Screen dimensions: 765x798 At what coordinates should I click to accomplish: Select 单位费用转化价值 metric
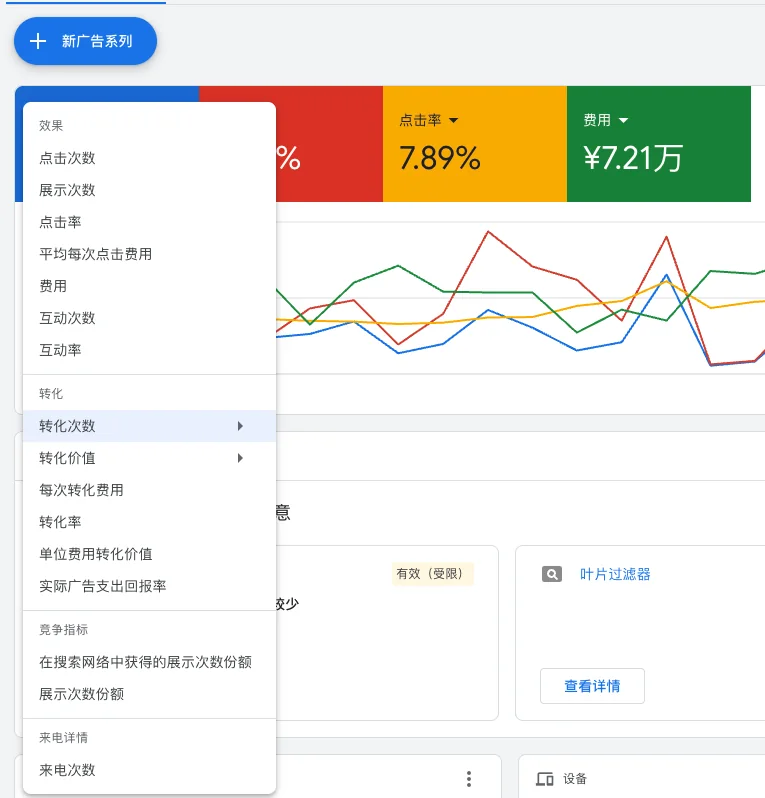[149, 554]
